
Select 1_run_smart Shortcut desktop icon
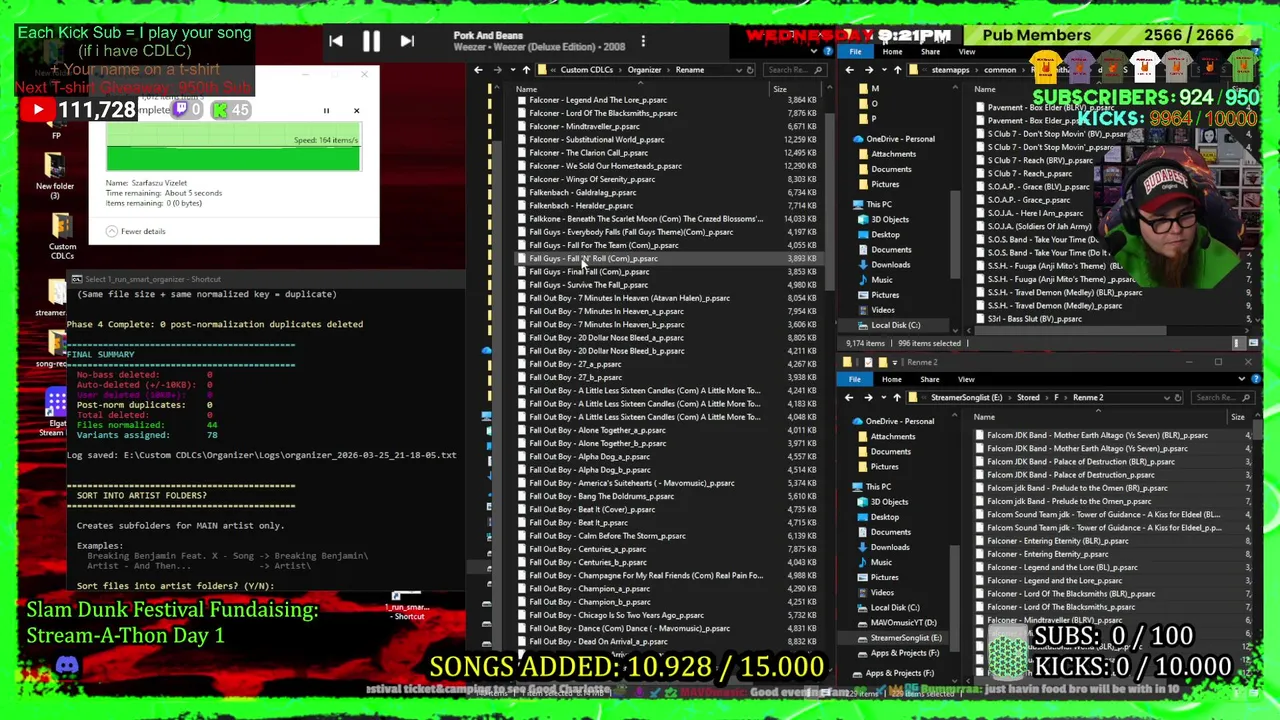point(408,606)
